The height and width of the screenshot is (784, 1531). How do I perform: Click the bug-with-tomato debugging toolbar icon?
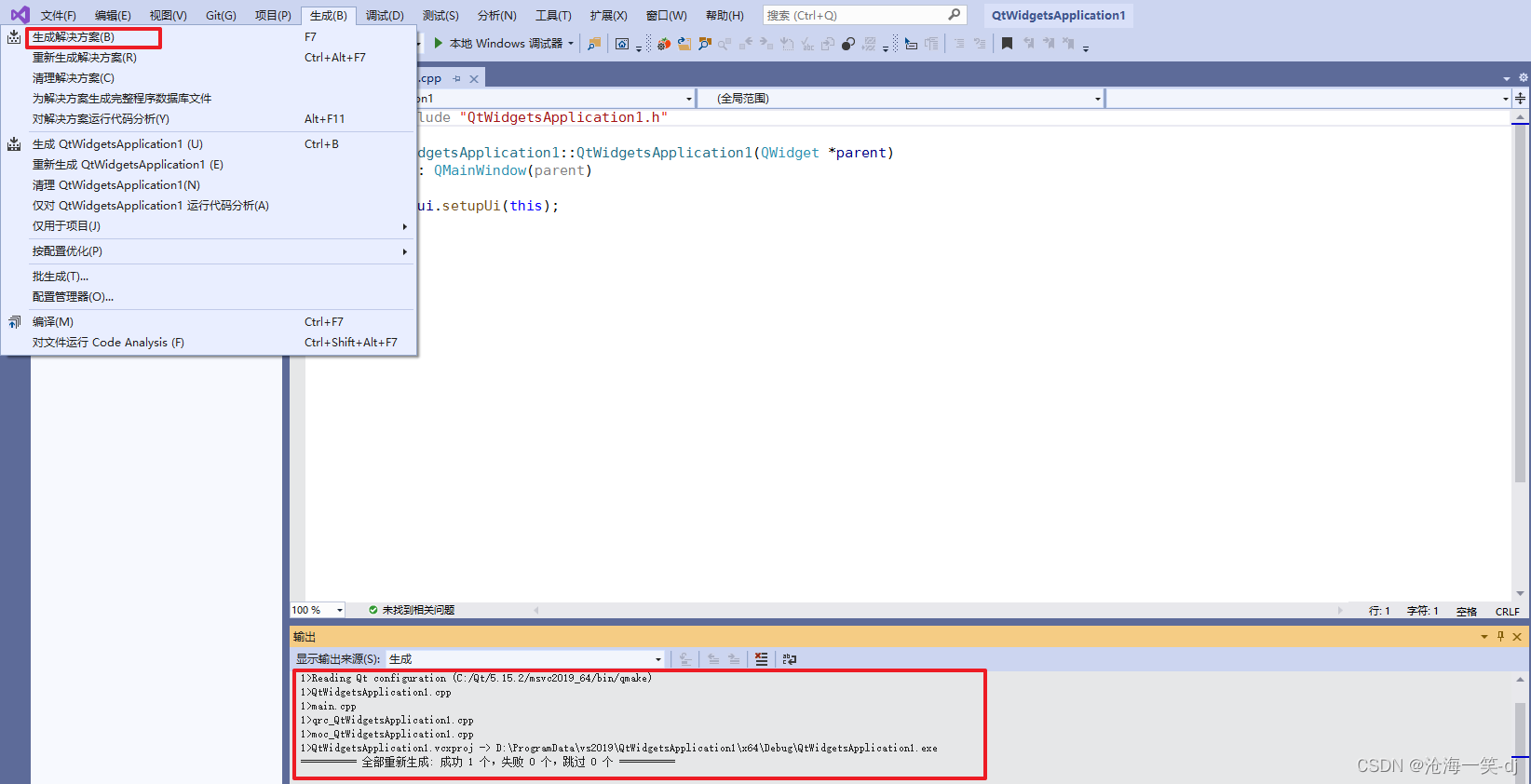click(x=664, y=44)
